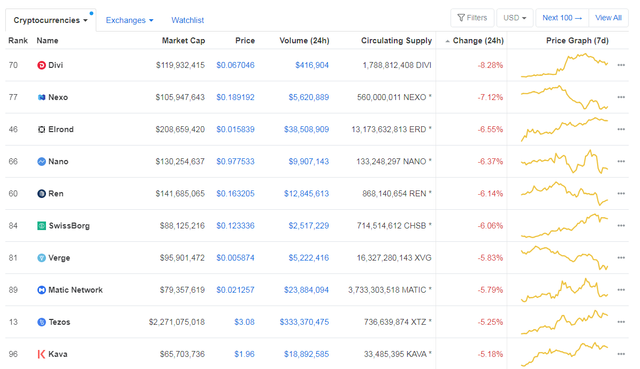The height and width of the screenshot is (369, 640).
Task: Go to the Next 100 coins
Action: click(562, 18)
